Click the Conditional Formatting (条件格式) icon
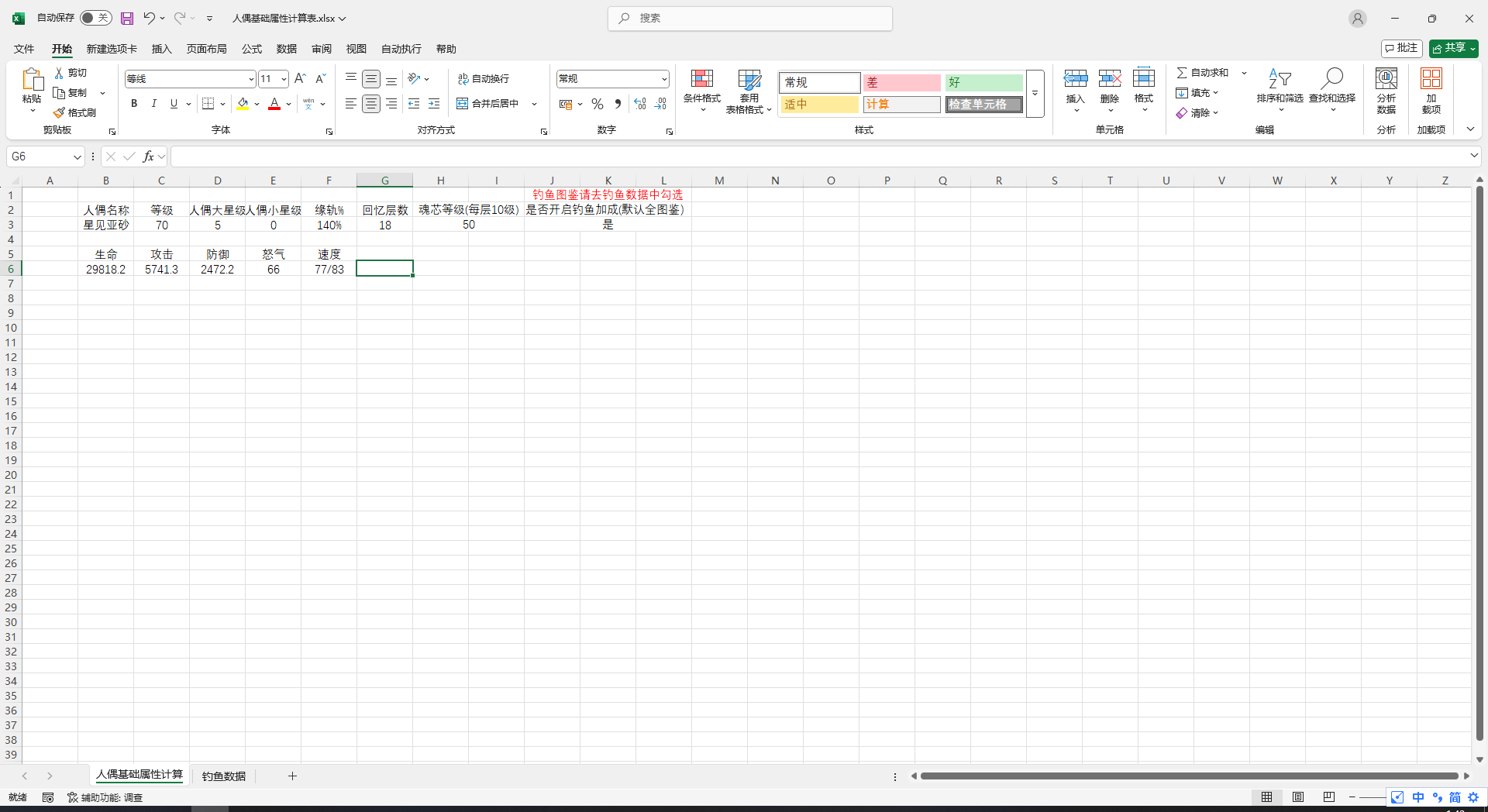 [701, 79]
